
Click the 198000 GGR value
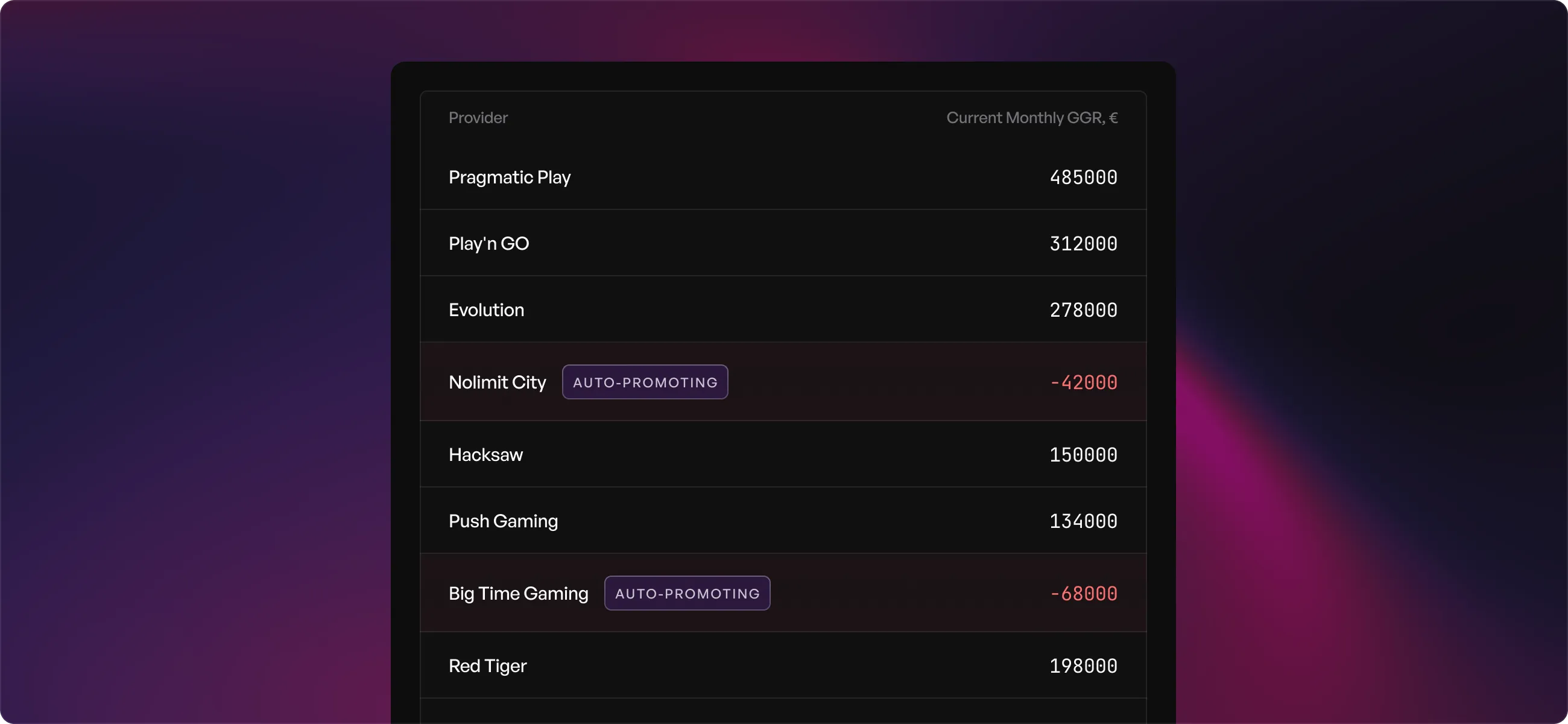tap(1084, 666)
